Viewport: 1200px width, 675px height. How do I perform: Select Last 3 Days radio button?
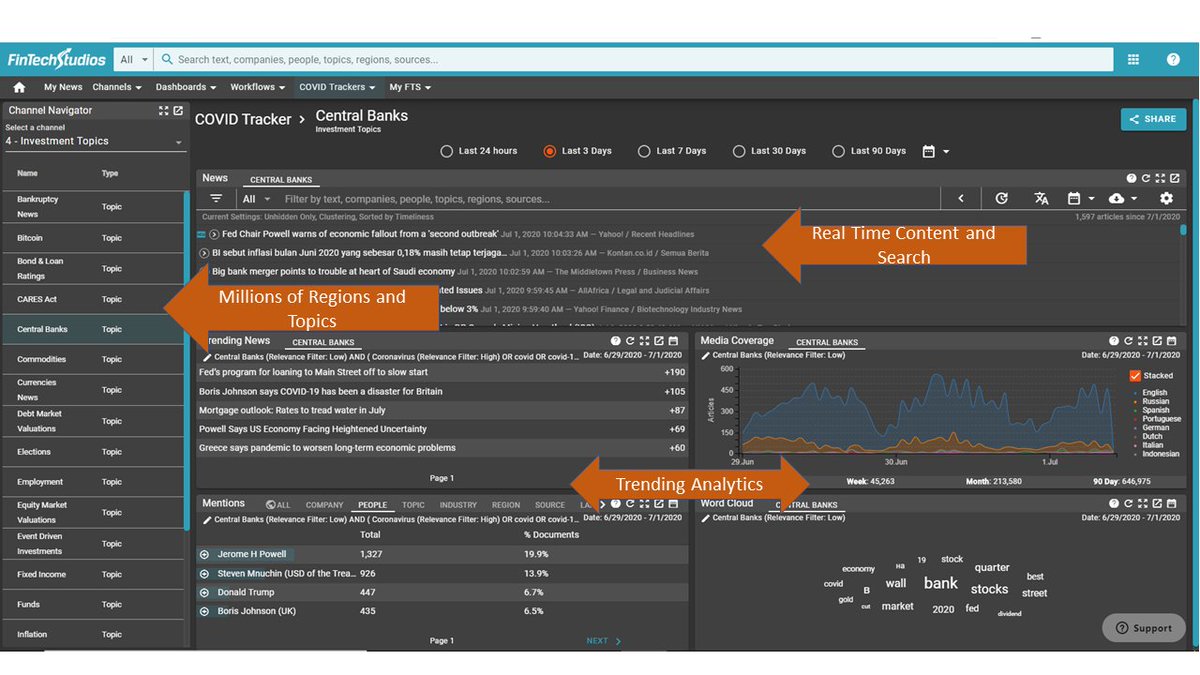click(549, 151)
